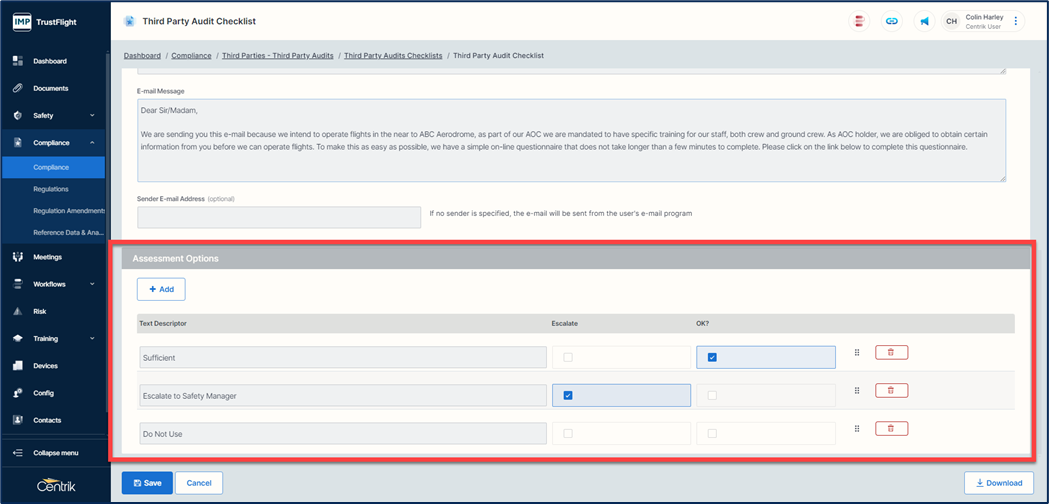This screenshot has height=504, width=1049.
Task: Go to Compliance breadcrumb link
Action: click(191, 56)
